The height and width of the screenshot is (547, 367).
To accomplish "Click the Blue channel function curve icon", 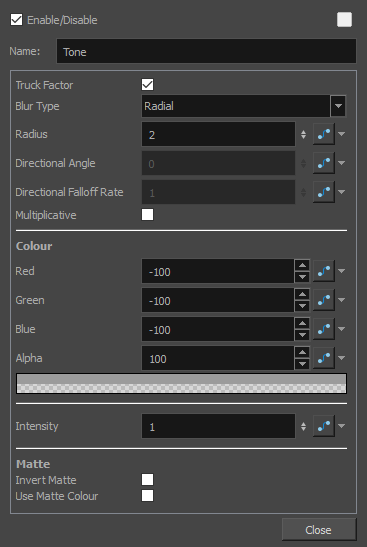I will tap(324, 329).
